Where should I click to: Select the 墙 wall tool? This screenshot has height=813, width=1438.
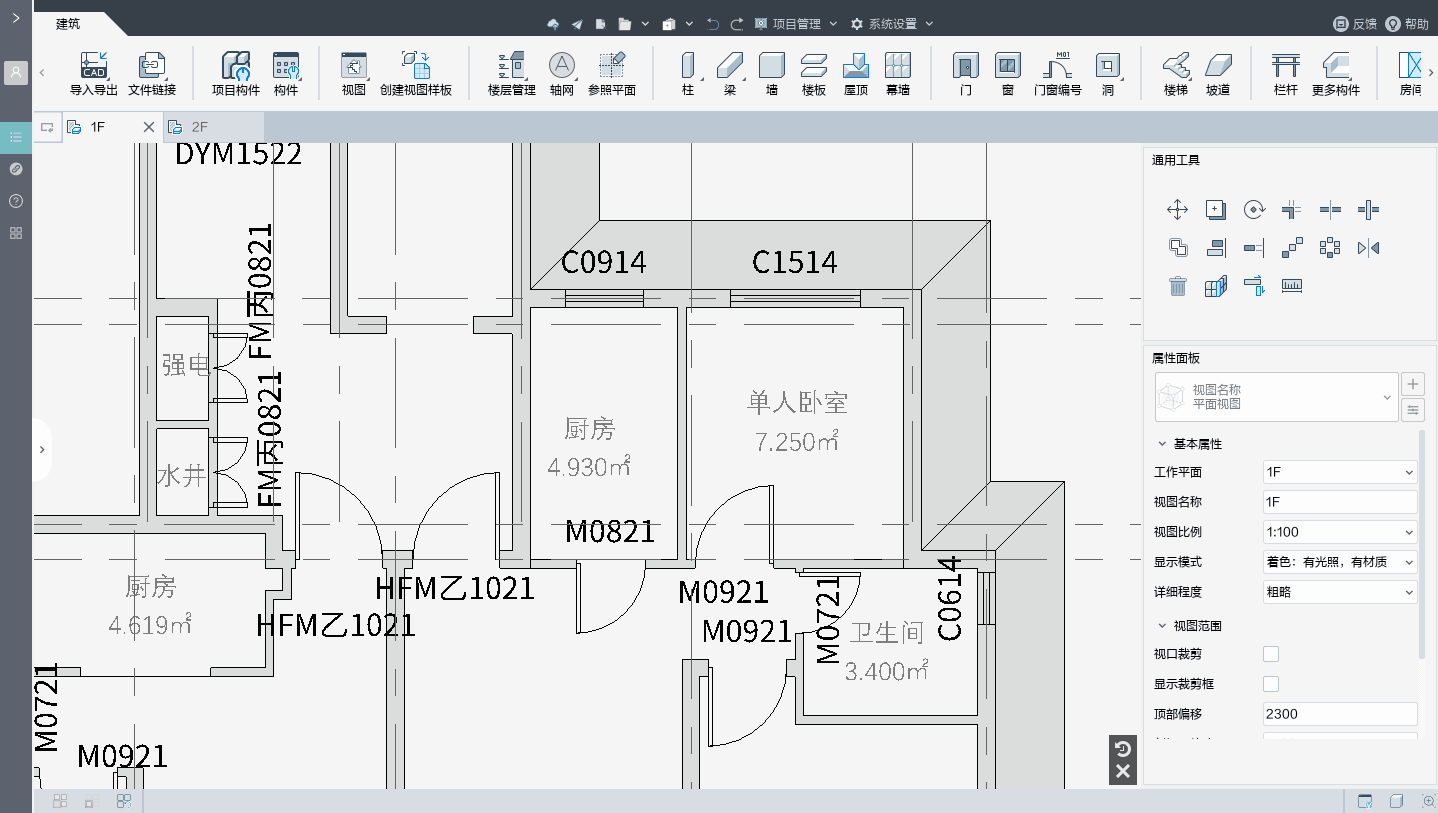tap(772, 74)
